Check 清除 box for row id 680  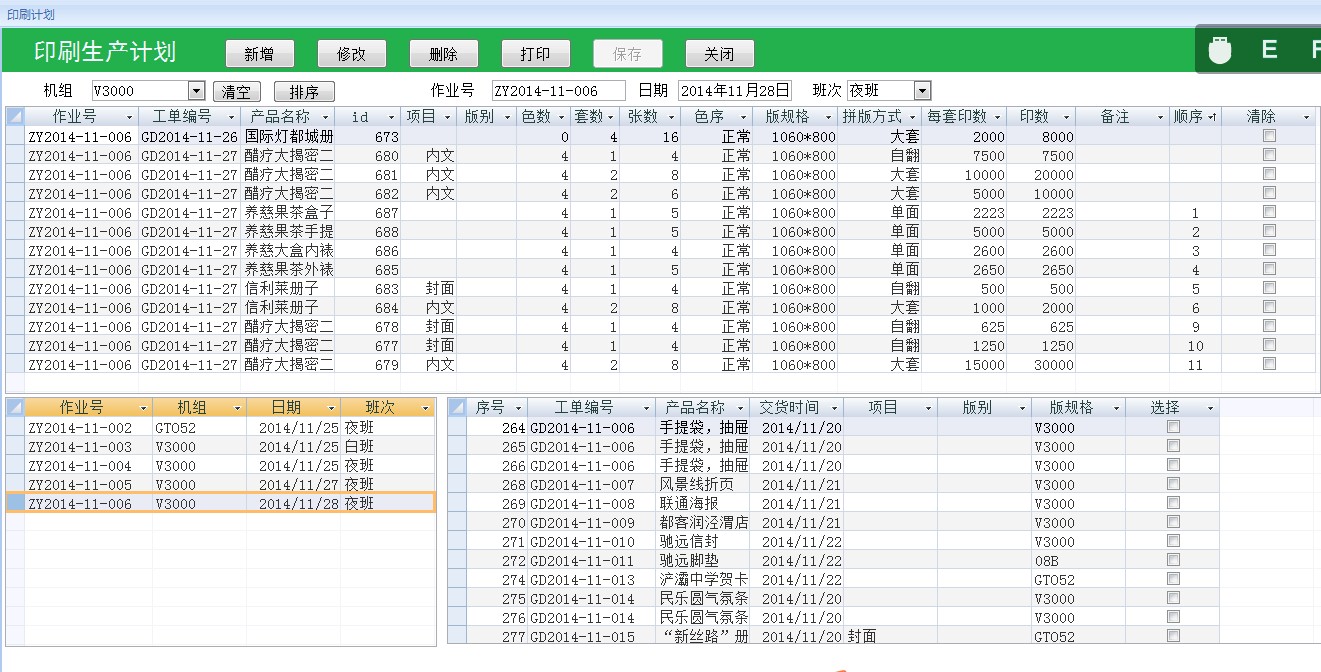pyautogui.click(x=1269, y=155)
